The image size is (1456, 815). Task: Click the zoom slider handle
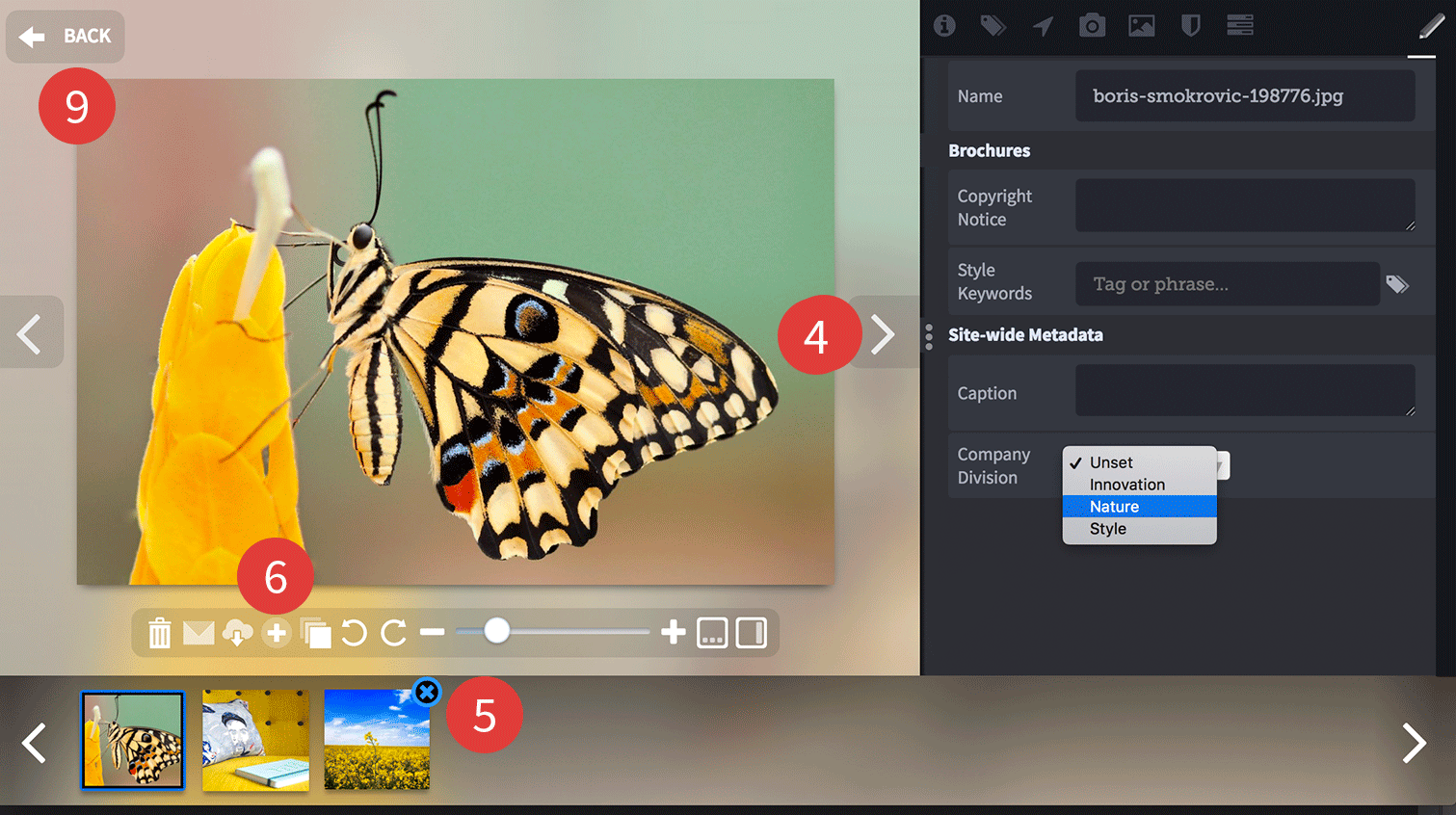[x=496, y=631]
